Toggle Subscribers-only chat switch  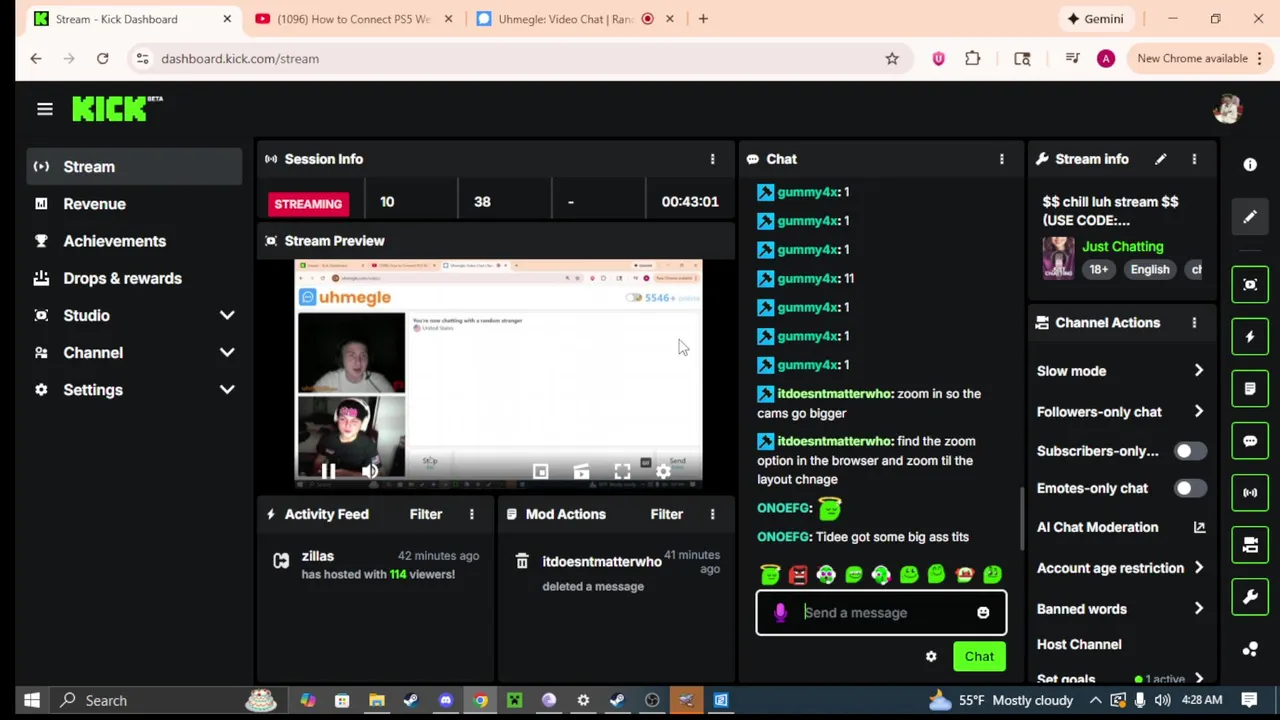(x=1188, y=451)
